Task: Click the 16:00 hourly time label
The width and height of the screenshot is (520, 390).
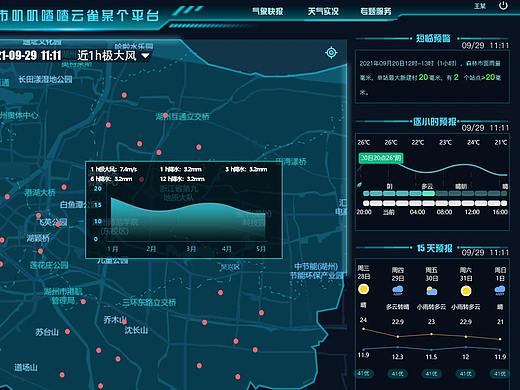Action: pos(500,212)
